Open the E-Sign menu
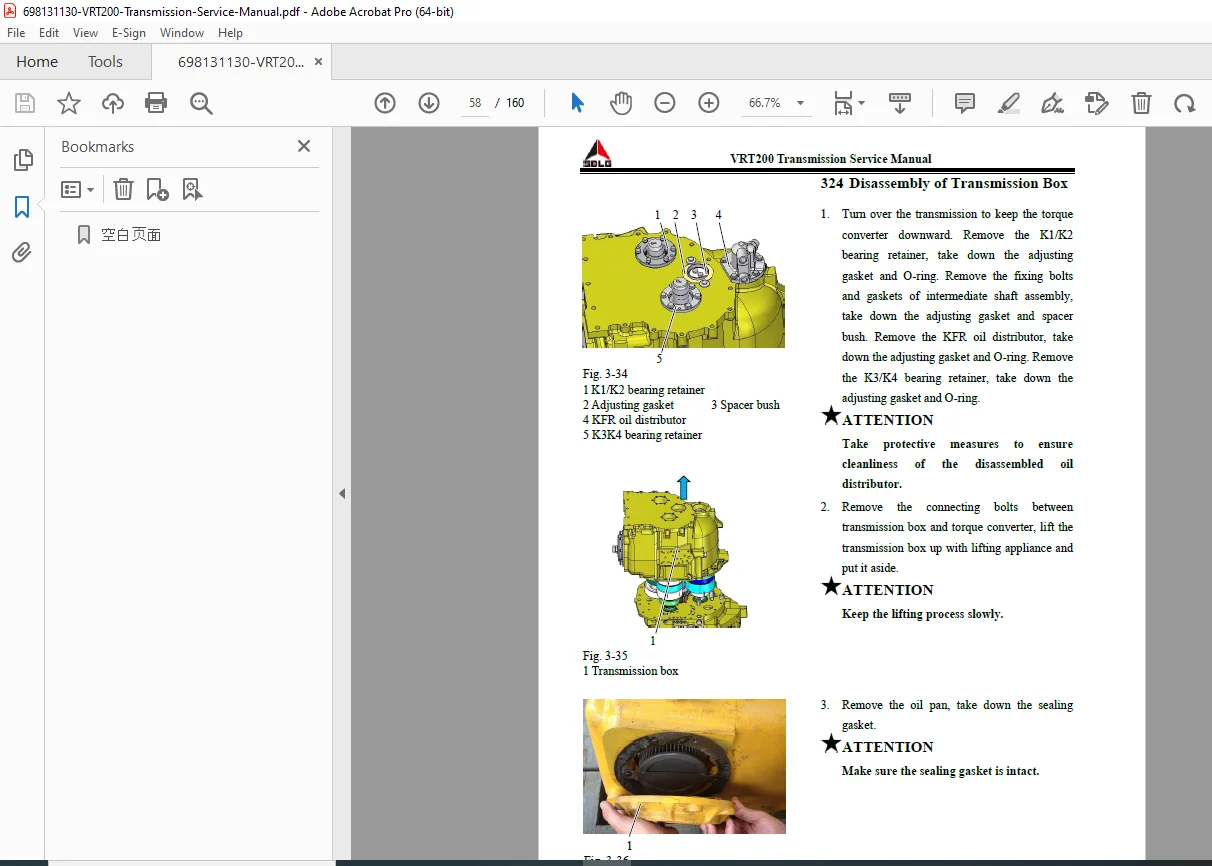 pyautogui.click(x=129, y=33)
